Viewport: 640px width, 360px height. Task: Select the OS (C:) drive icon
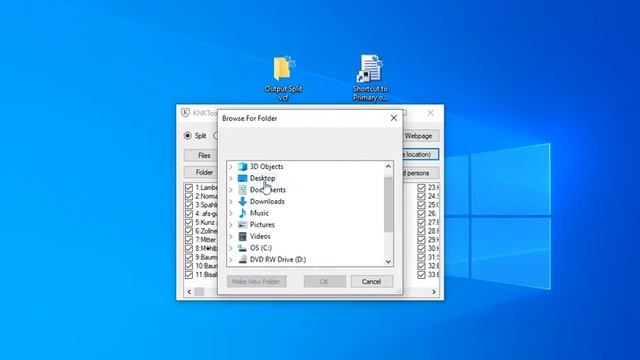(242, 248)
